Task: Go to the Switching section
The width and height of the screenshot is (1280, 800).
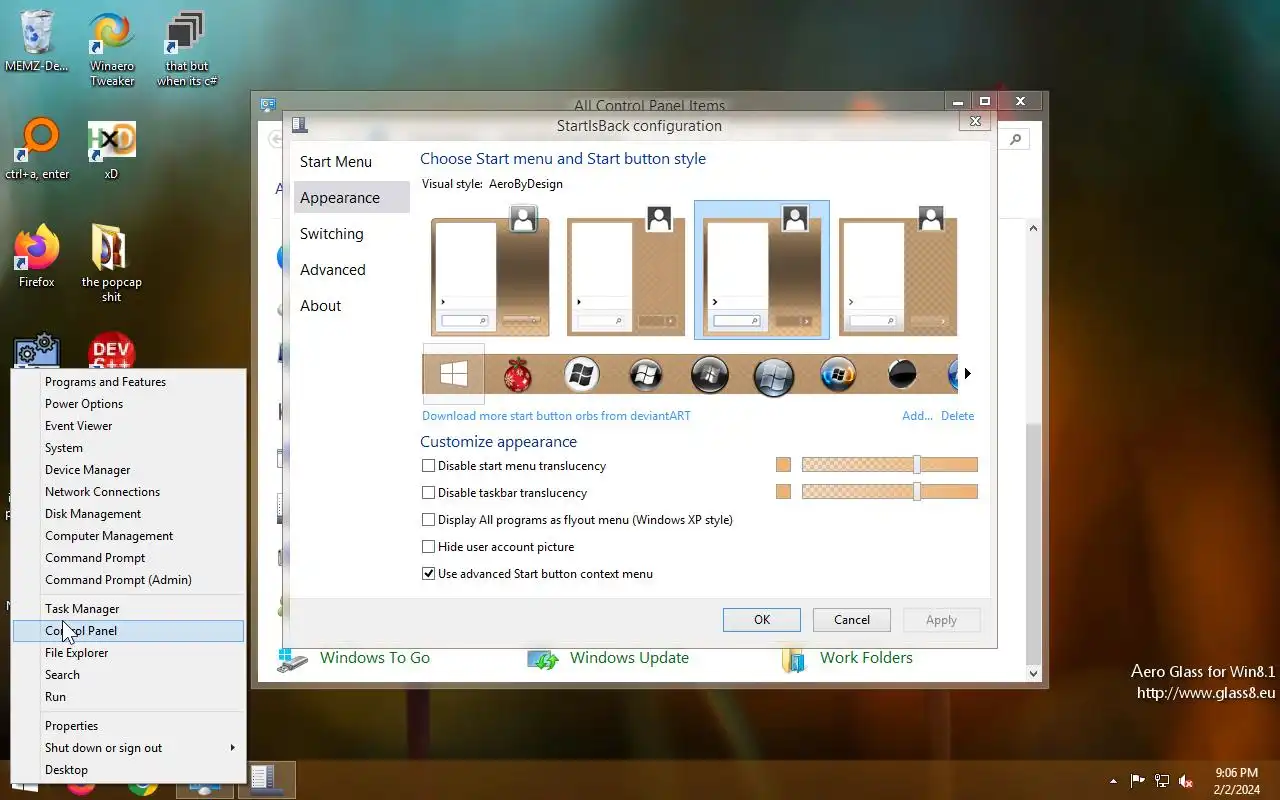Action: (x=352, y=234)
